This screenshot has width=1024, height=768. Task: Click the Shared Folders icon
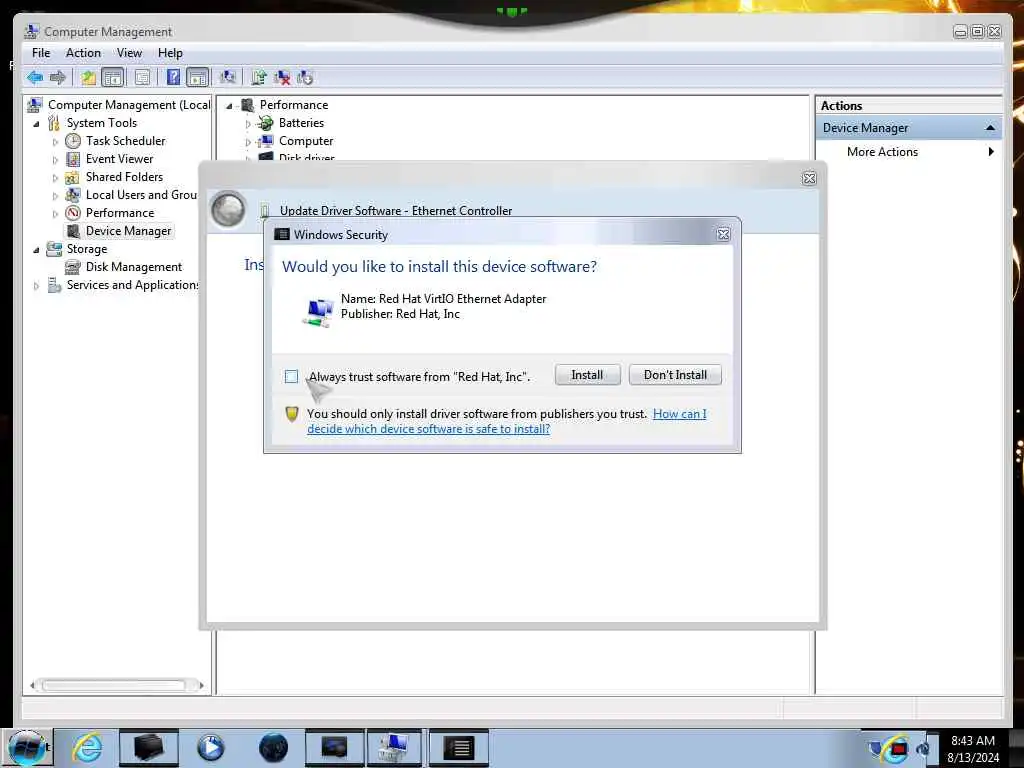(72, 177)
